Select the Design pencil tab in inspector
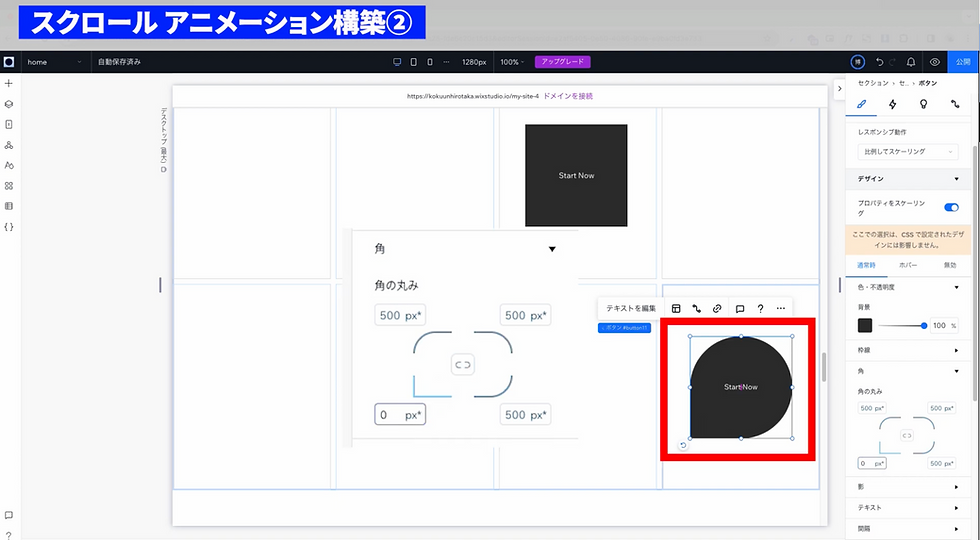The height and width of the screenshot is (540, 980). pos(861,104)
